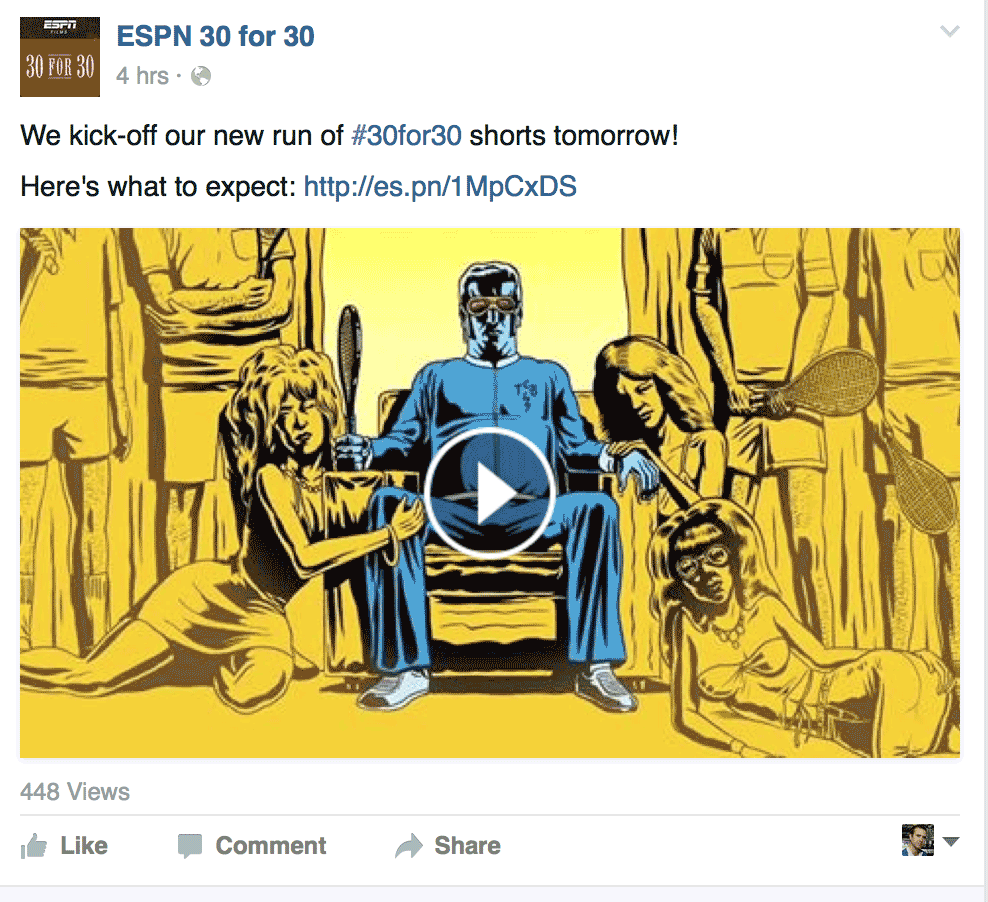The width and height of the screenshot is (988, 902).
Task: Click the thumbs-up Like icon
Action: click(x=34, y=846)
